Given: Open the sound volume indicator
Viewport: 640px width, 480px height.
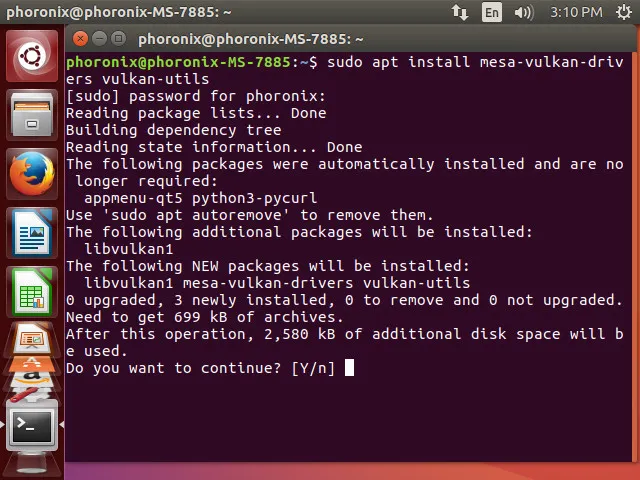Looking at the screenshot, I should click(524, 12).
